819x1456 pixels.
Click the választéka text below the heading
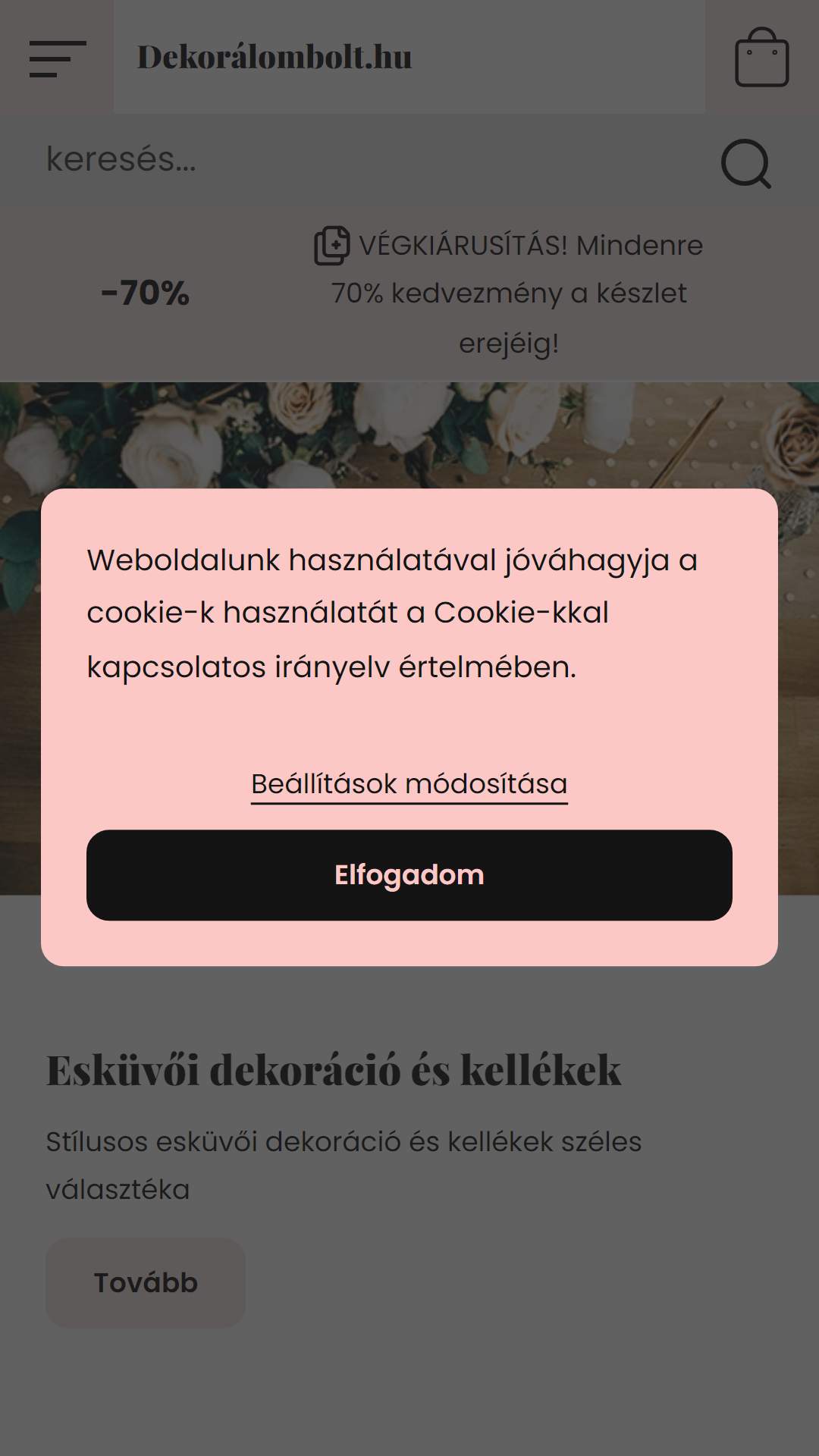(118, 1189)
